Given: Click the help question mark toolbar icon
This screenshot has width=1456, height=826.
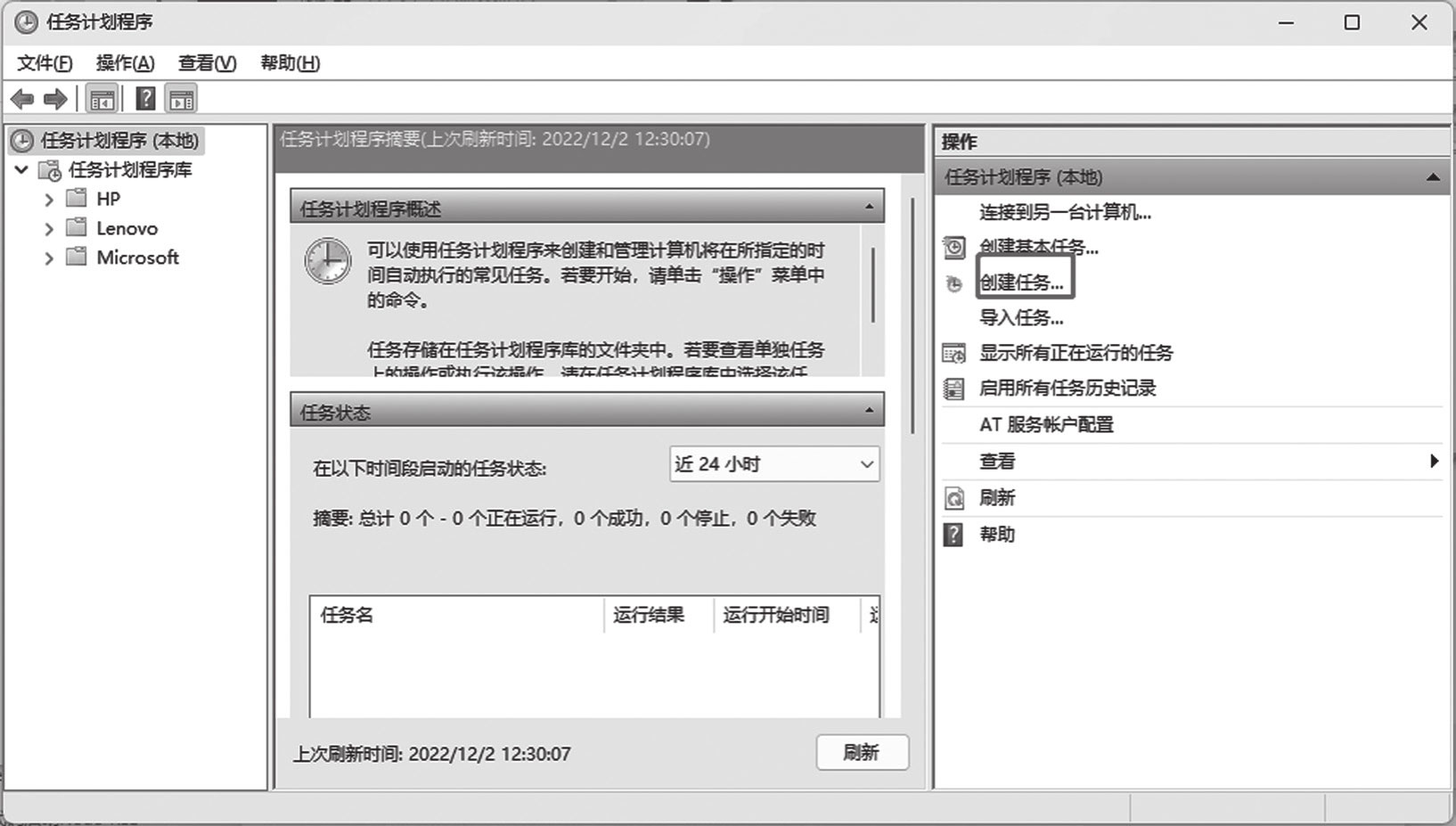Looking at the screenshot, I should (x=145, y=99).
